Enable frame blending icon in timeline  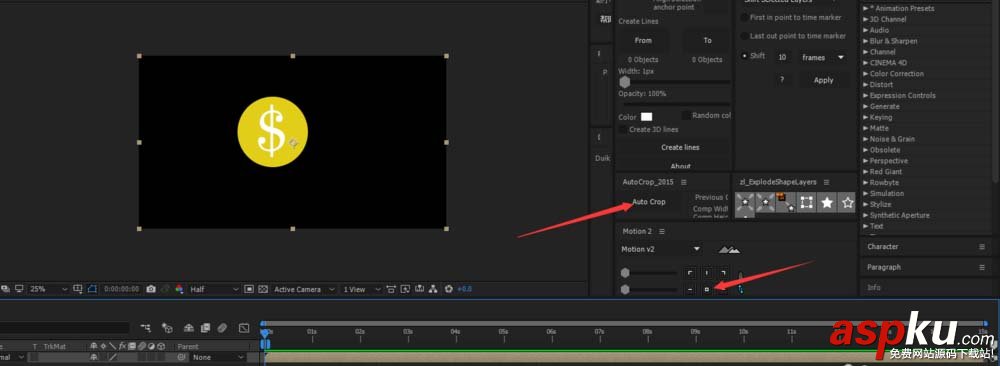[205, 328]
